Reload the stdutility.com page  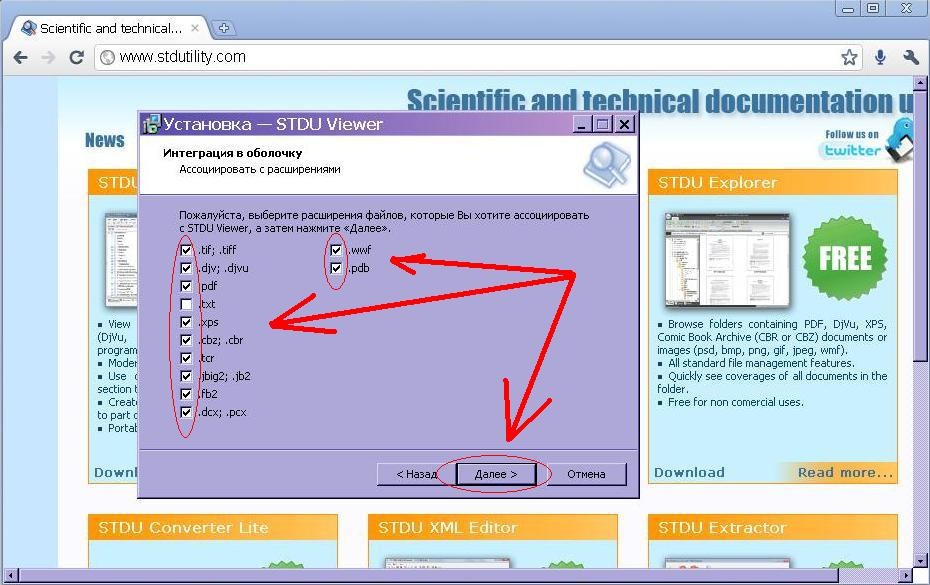tap(77, 58)
